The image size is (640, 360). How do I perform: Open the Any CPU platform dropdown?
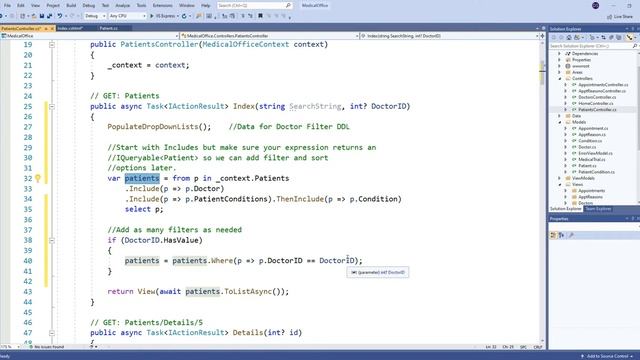click(x=127, y=16)
